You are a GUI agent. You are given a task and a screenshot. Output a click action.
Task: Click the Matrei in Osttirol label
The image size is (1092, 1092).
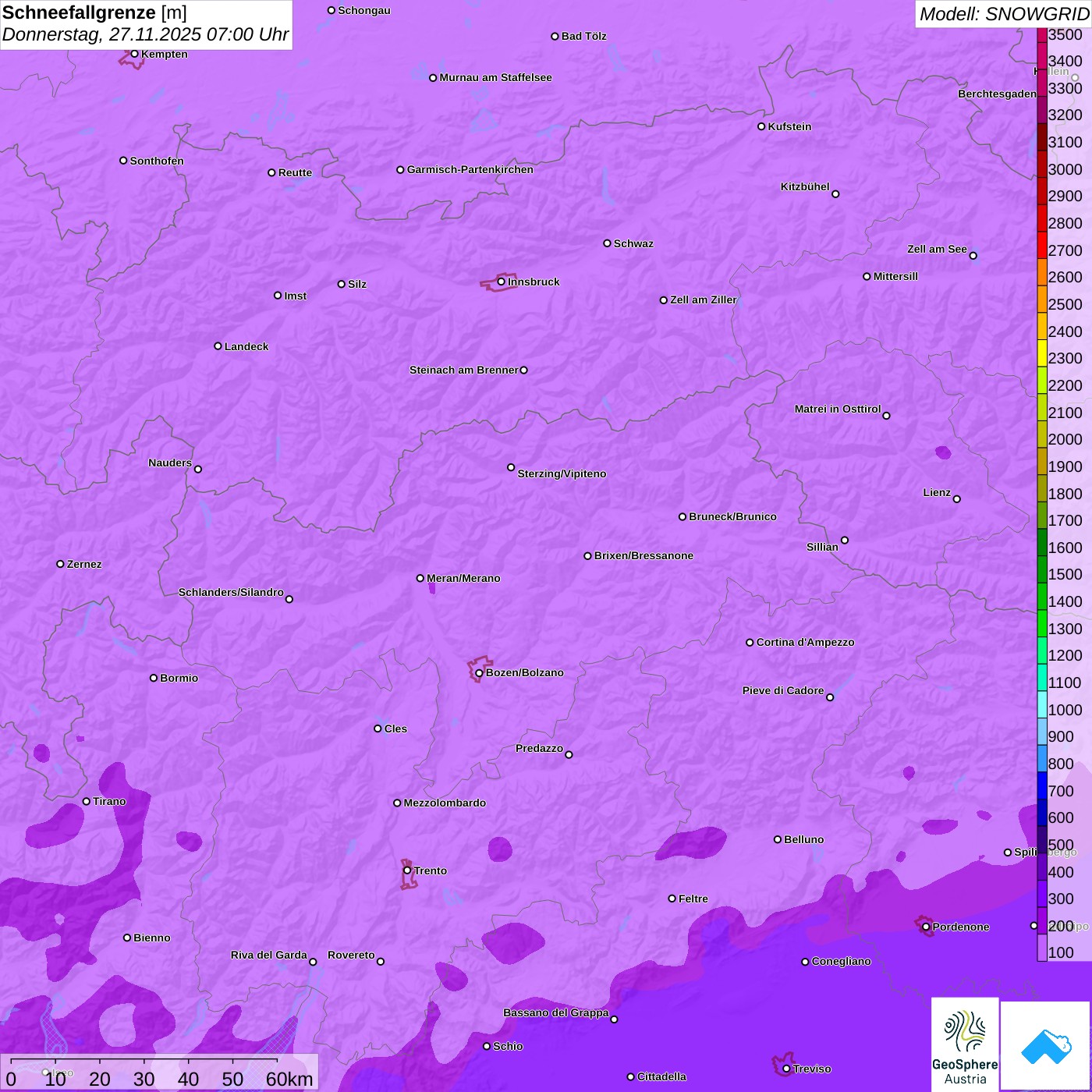838,409
